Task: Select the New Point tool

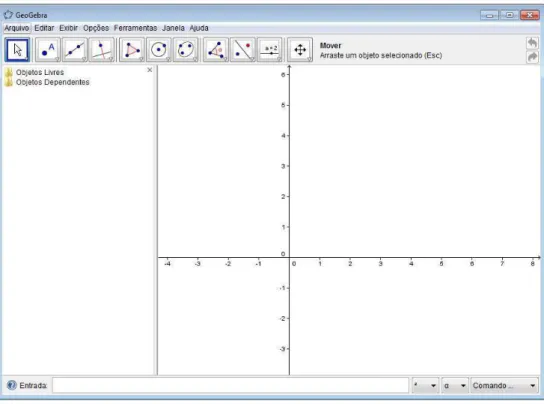Action: click(x=48, y=50)
